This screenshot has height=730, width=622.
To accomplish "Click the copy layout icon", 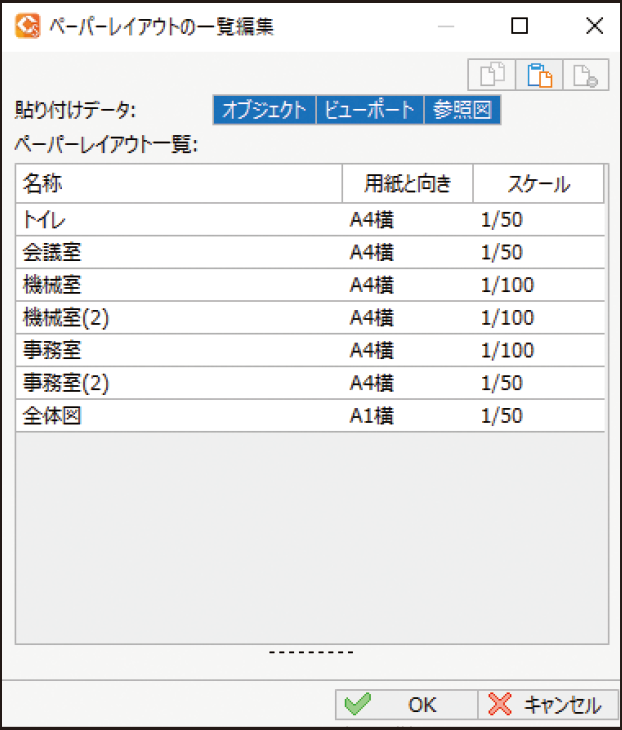I will pos(493,76).
